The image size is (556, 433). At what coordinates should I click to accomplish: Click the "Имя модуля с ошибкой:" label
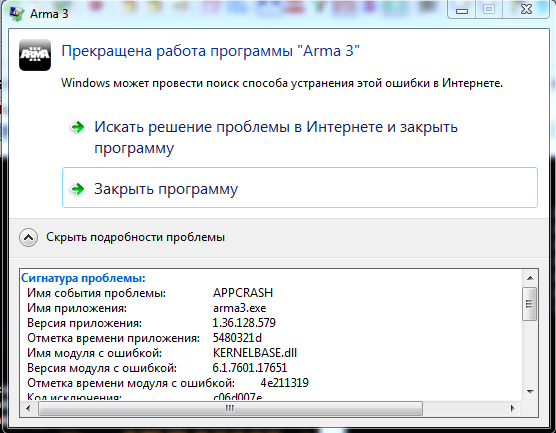94,353
